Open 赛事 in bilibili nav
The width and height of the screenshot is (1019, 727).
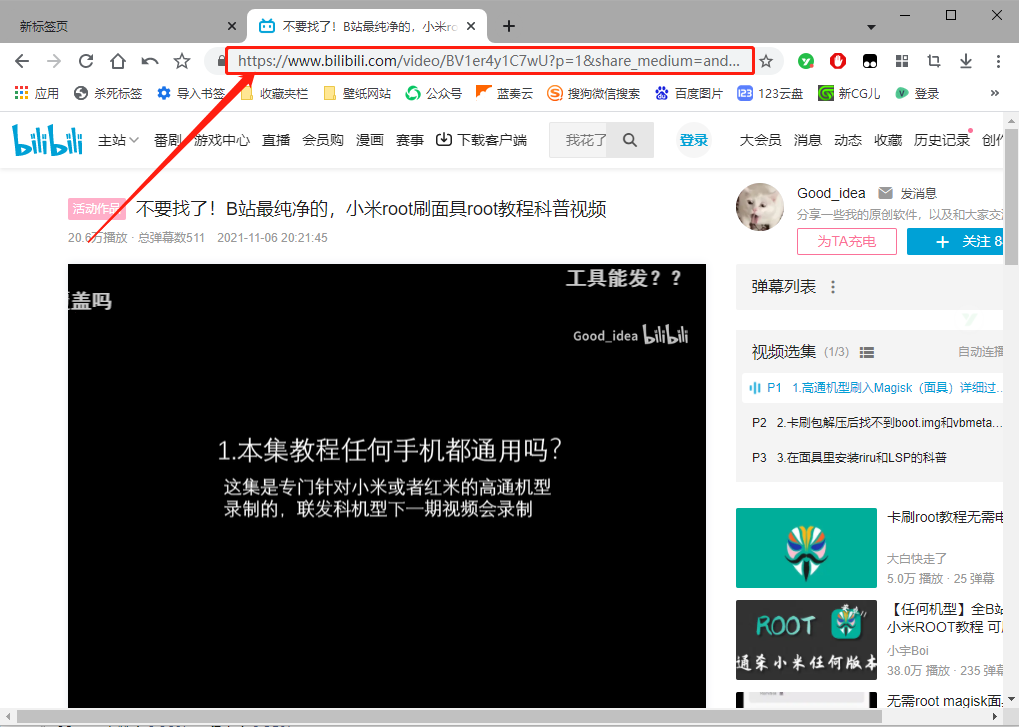[x=409, y=140]
